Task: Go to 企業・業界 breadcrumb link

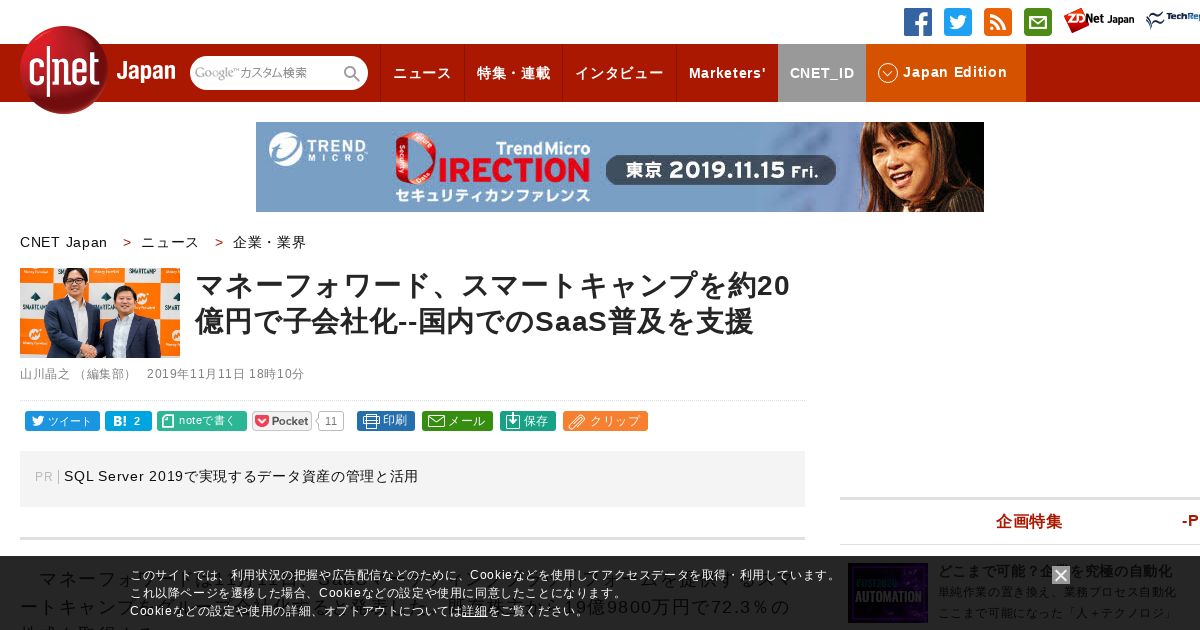Action: click(270, 243)
